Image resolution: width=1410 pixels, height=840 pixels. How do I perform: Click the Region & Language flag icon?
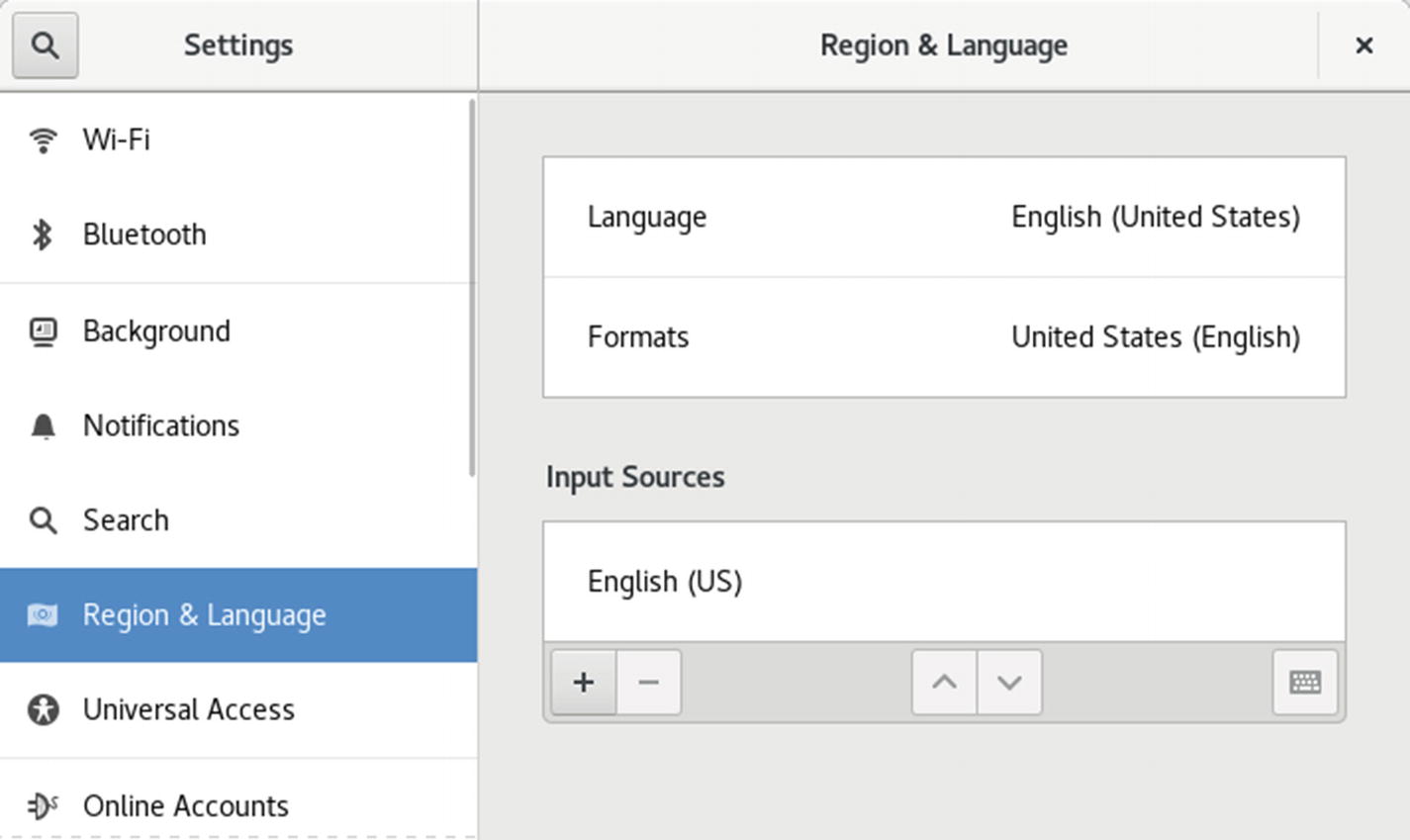pyautogui.click(x=42, y=615)
